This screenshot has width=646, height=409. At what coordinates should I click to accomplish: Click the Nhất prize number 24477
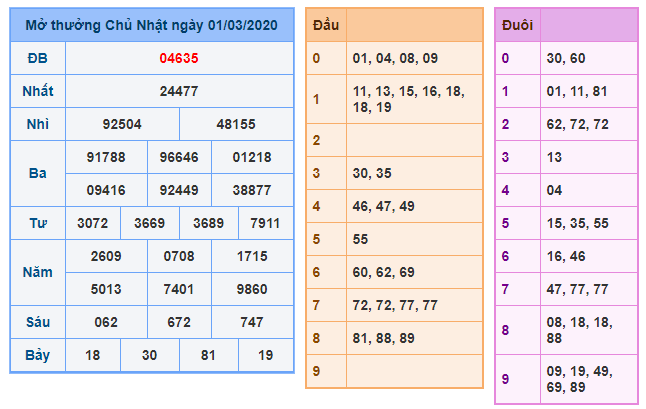(179, 91)
